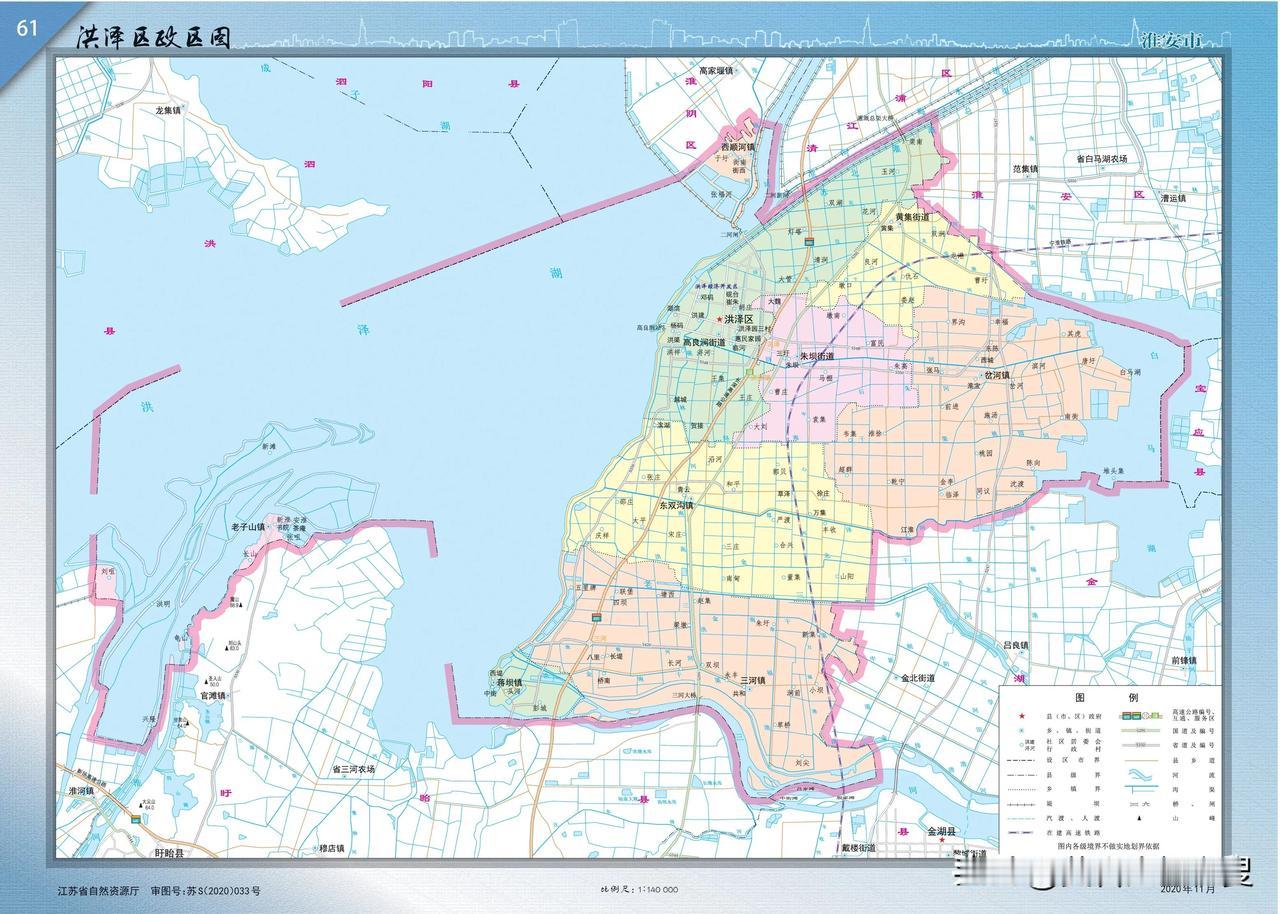Click the 省三河农场 label

(354, 769)
